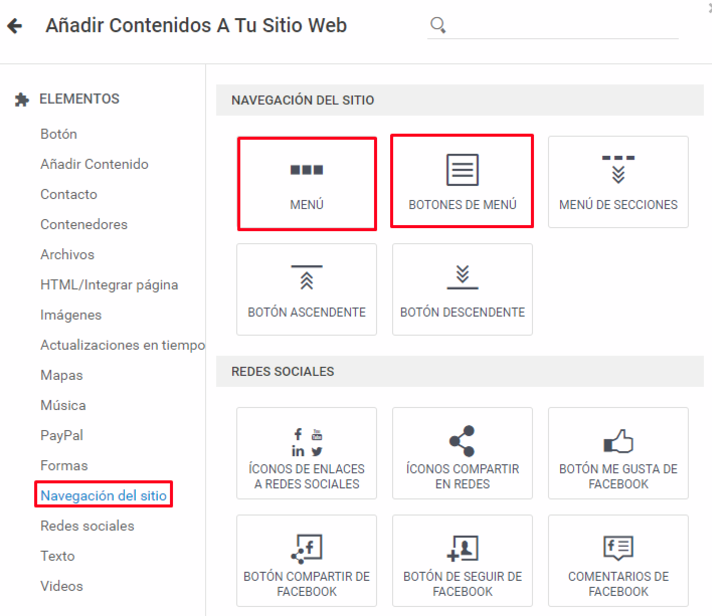Choose the Menú de Secciones element
Screen dimensions: 712x616
pos(618,182)
